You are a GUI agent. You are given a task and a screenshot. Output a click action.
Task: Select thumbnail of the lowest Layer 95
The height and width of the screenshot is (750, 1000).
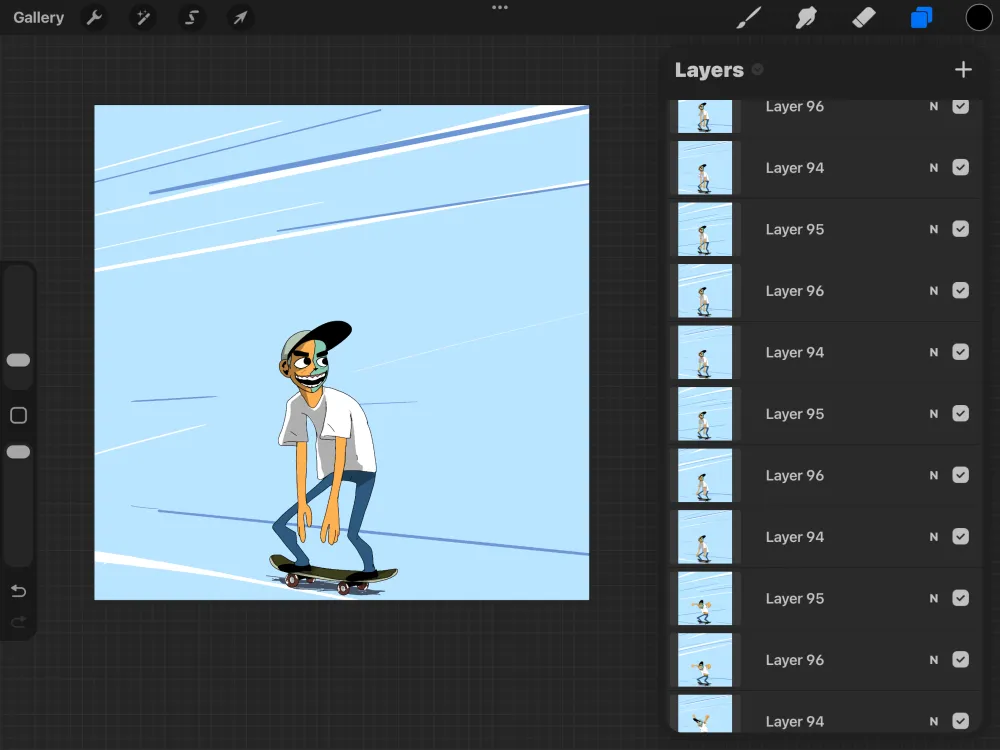[x=705, y=598]
